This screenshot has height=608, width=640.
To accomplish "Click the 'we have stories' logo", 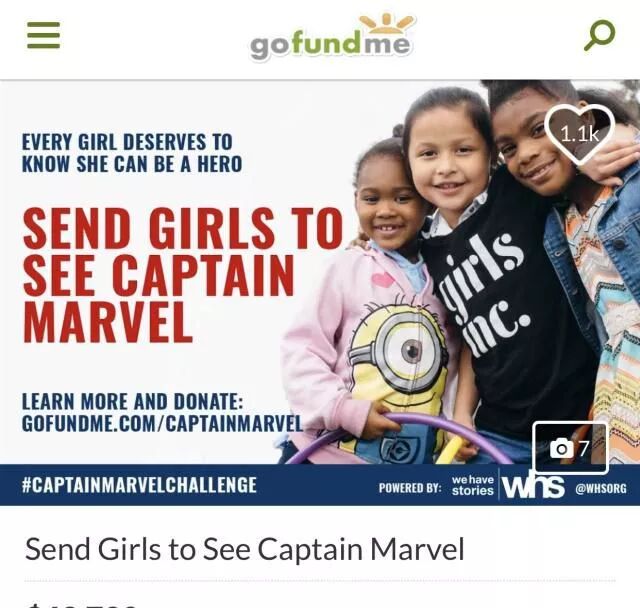I will coord(473,485).
